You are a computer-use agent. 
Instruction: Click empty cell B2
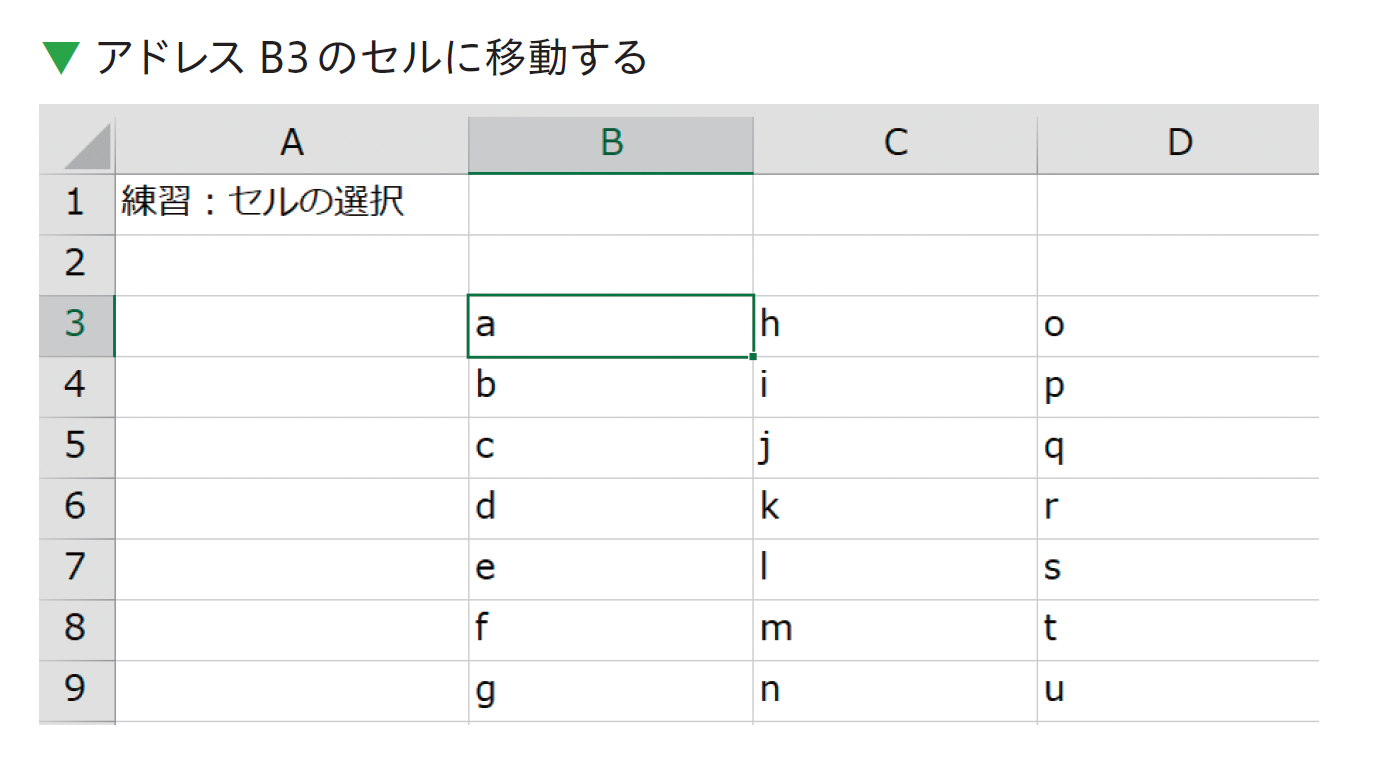611,265
